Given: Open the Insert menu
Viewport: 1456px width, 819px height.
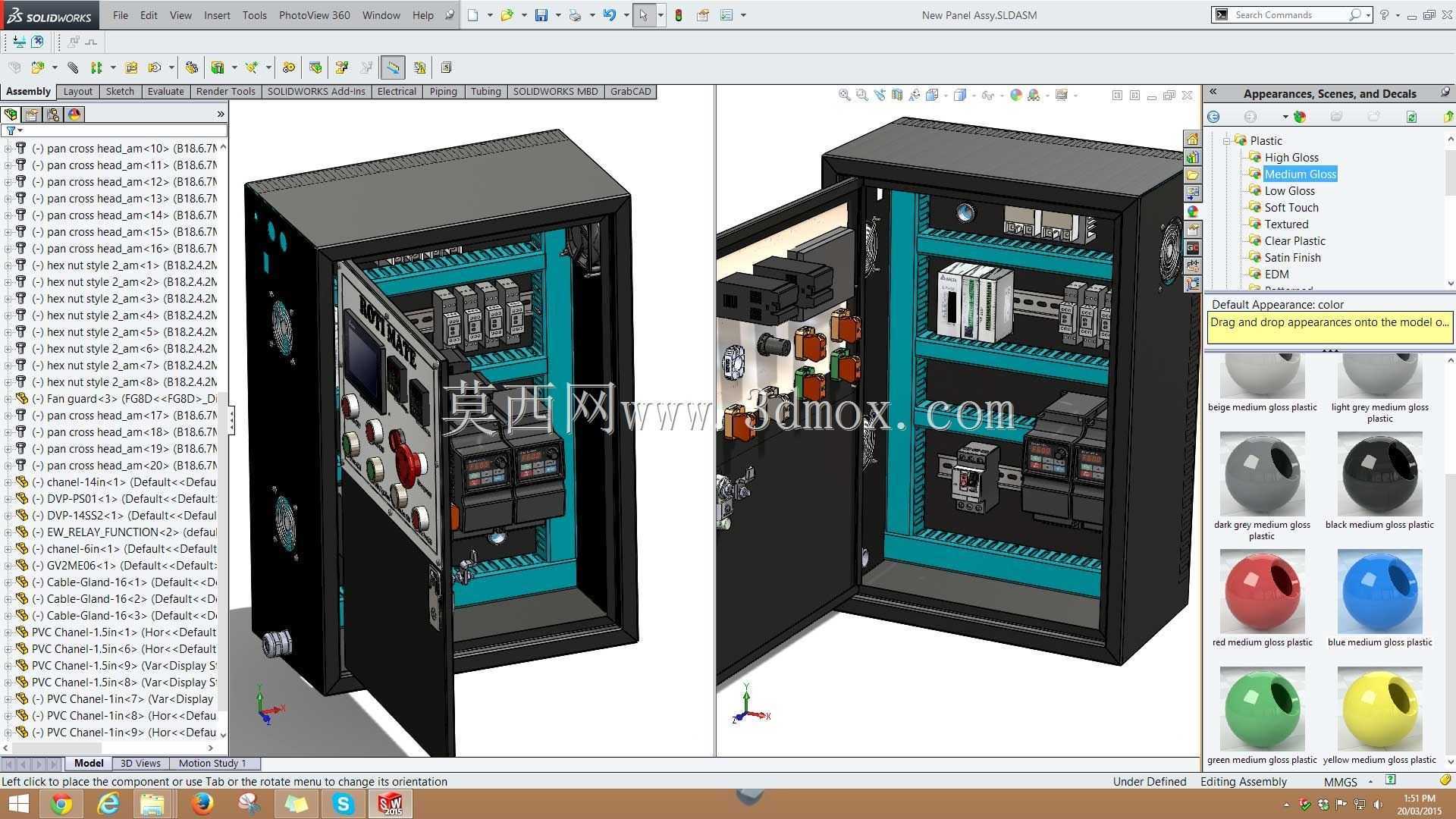Looking at the screenshot, I should (x=217, y=15).
